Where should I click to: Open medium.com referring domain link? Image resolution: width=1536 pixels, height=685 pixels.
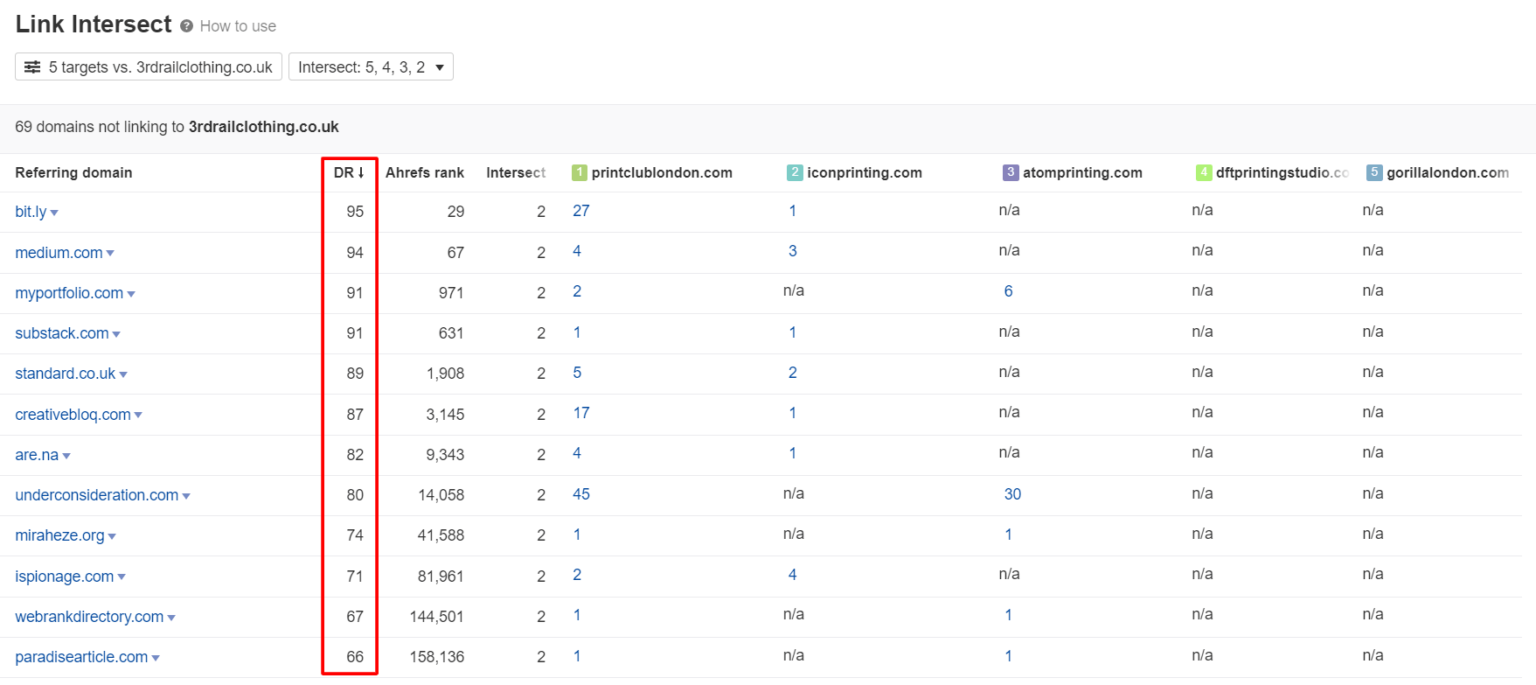pyautogui.click(x=58, y=253)
